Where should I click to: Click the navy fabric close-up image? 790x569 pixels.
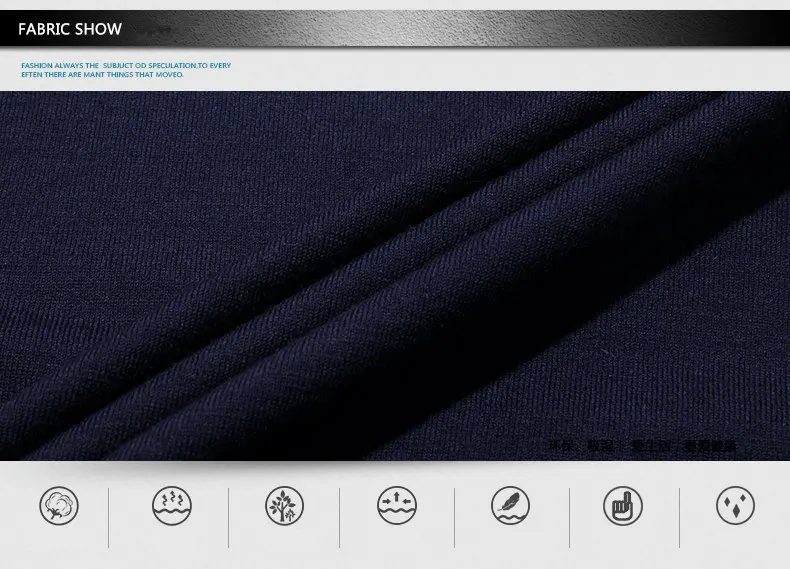(395, 276)
